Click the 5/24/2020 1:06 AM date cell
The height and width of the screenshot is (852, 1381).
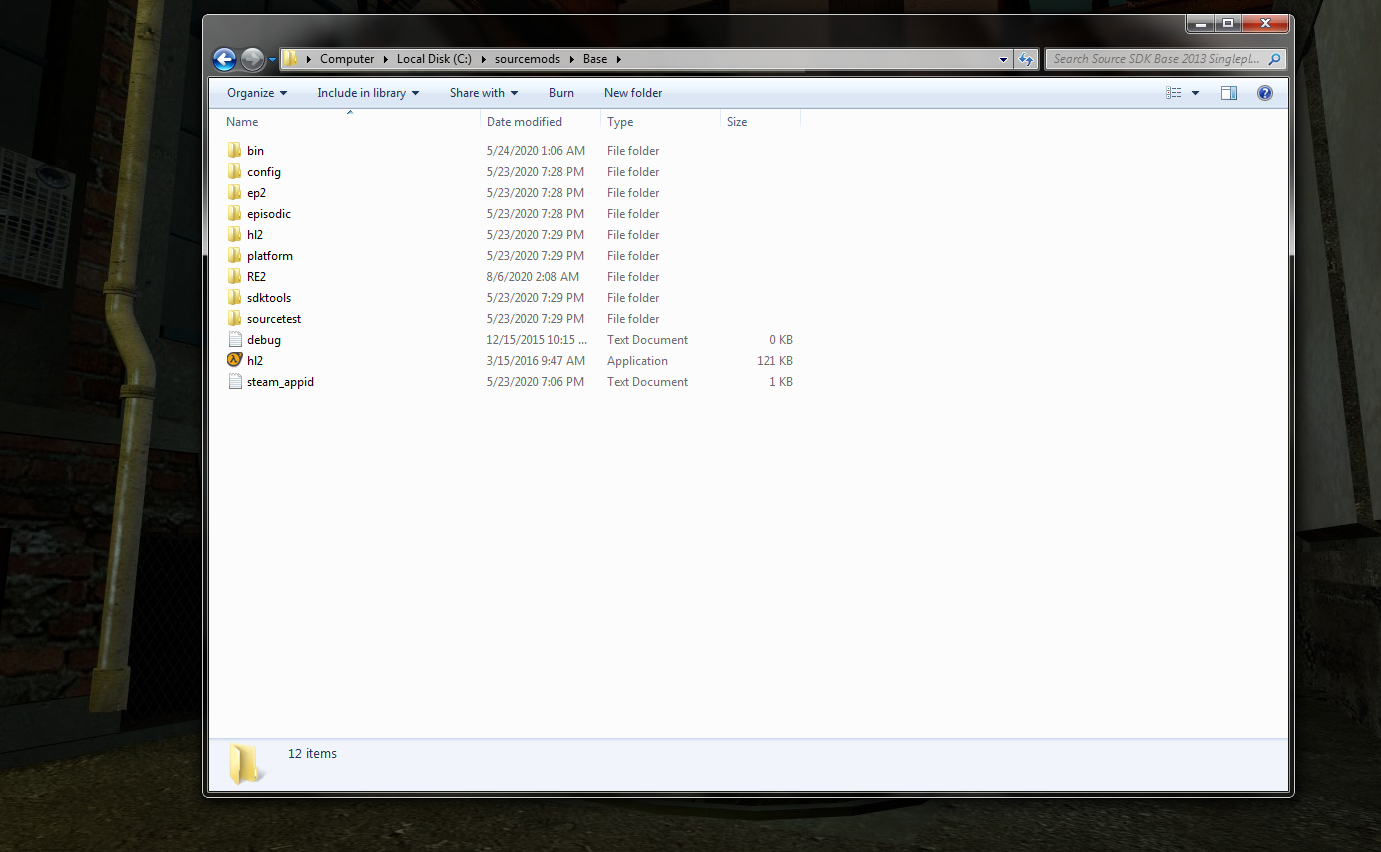(x=536, y=151)
